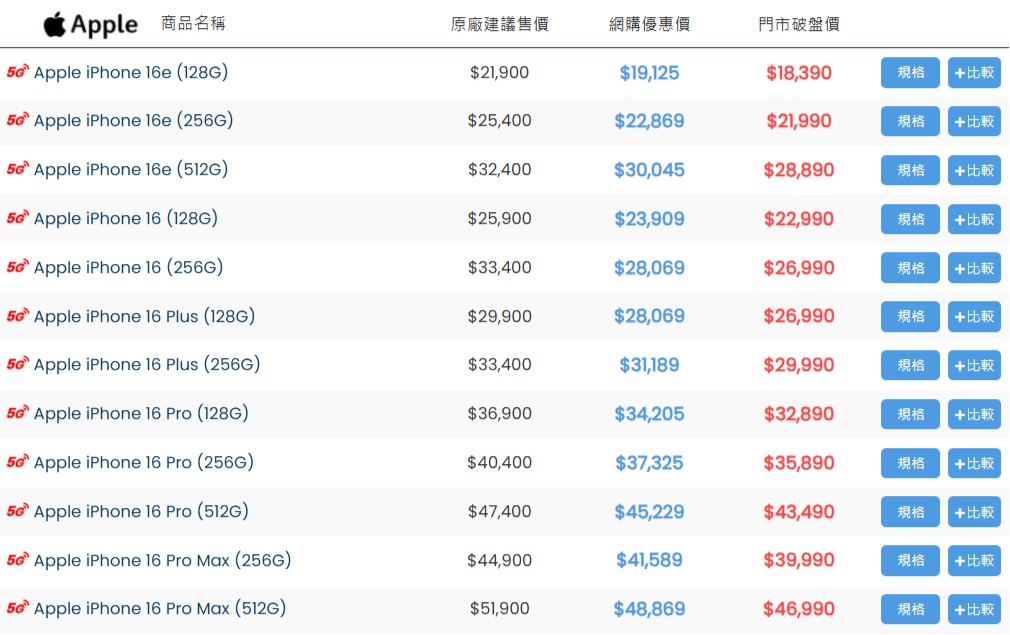The width and height of the screenshot is (1010, 635).
Task: View 規格 for iPhone 16 Pro (128G)
Action: point(910,414)
